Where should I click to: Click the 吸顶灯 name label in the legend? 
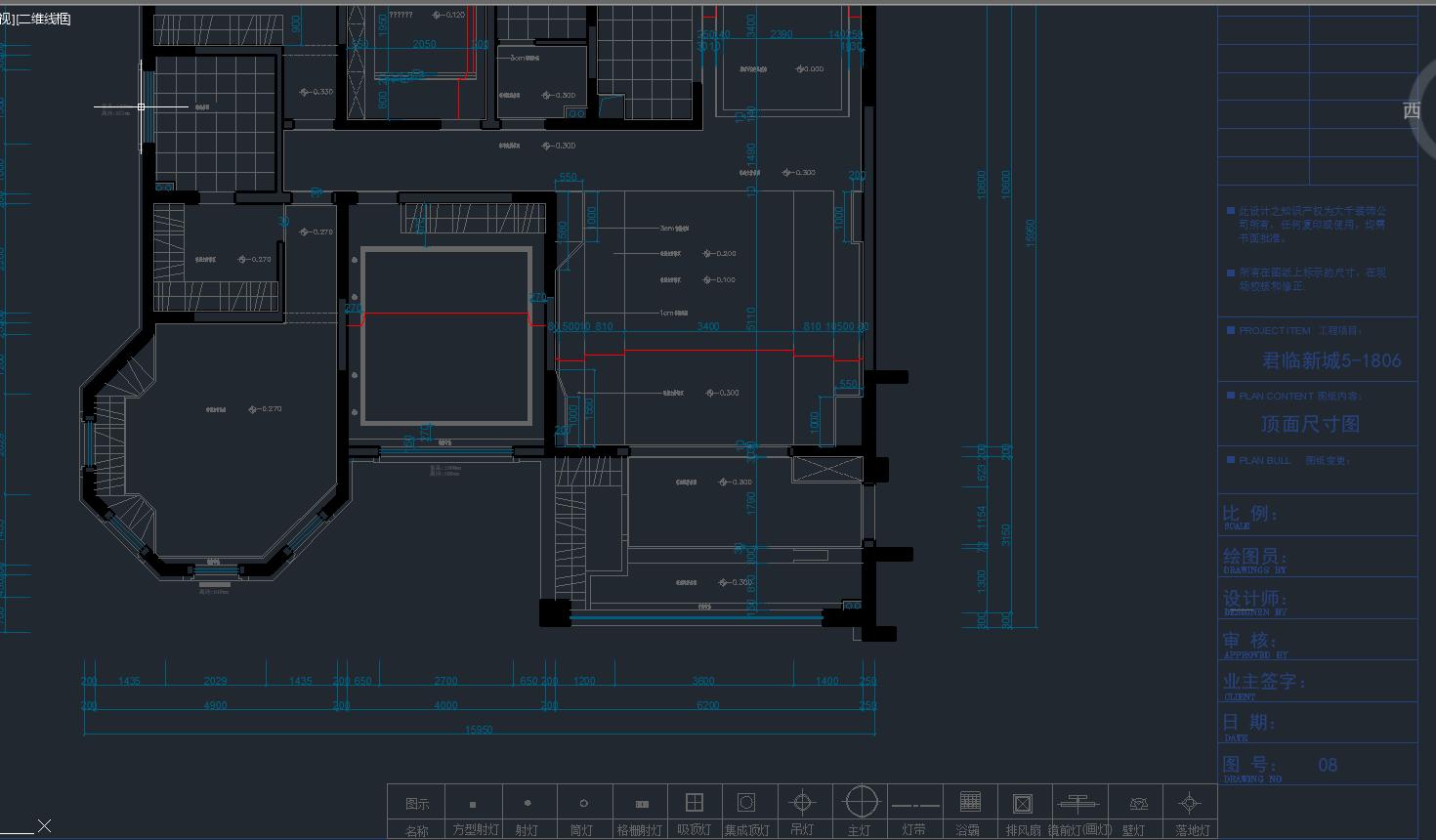point(695,830)
